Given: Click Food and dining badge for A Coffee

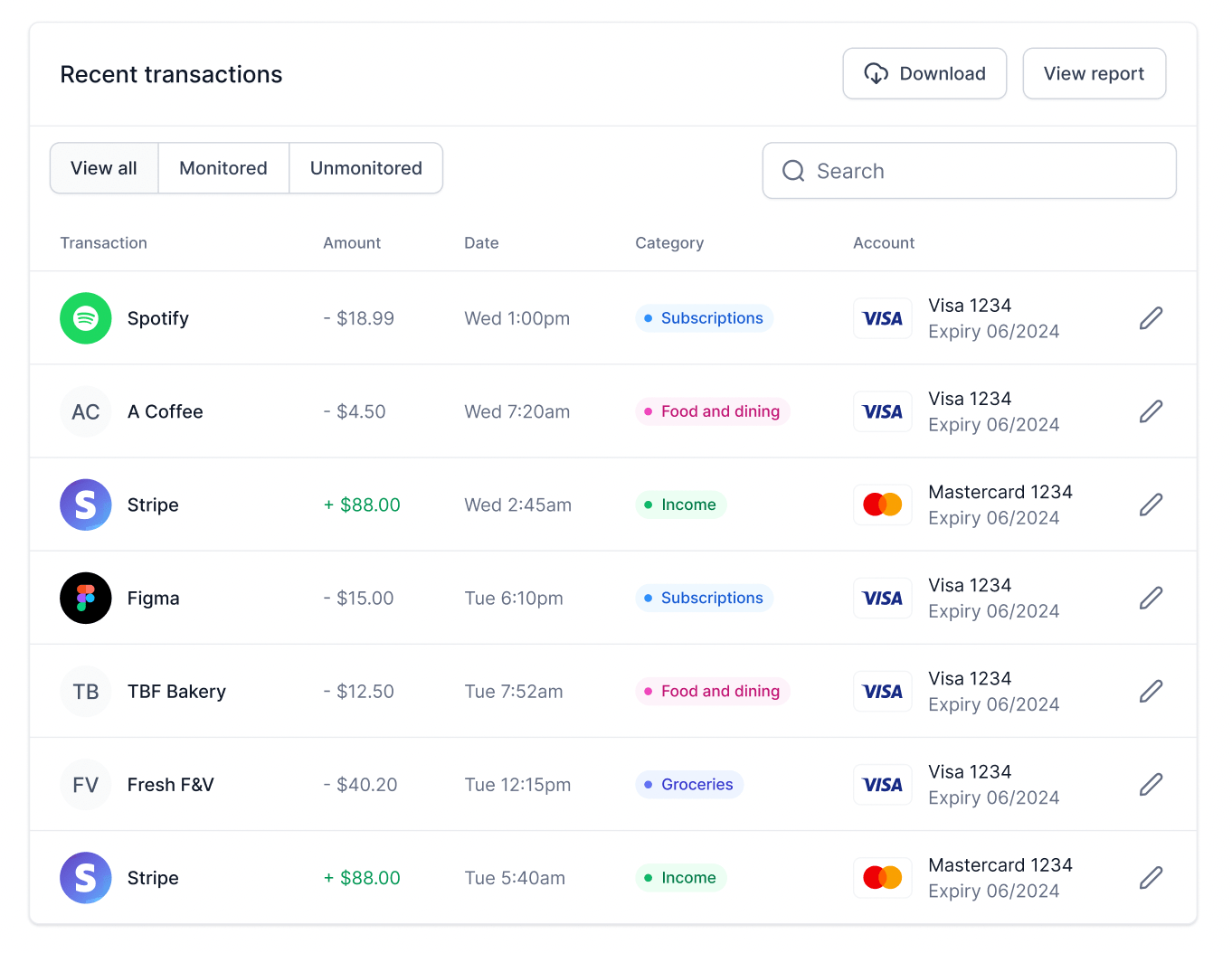Looking at the screenshot, I should click(x=713, y=411).
